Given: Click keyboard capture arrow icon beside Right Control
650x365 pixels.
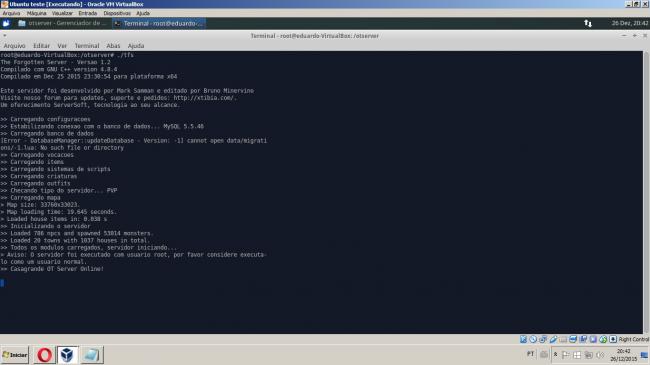Looking at the screenshot, I should tap(613, 339).
